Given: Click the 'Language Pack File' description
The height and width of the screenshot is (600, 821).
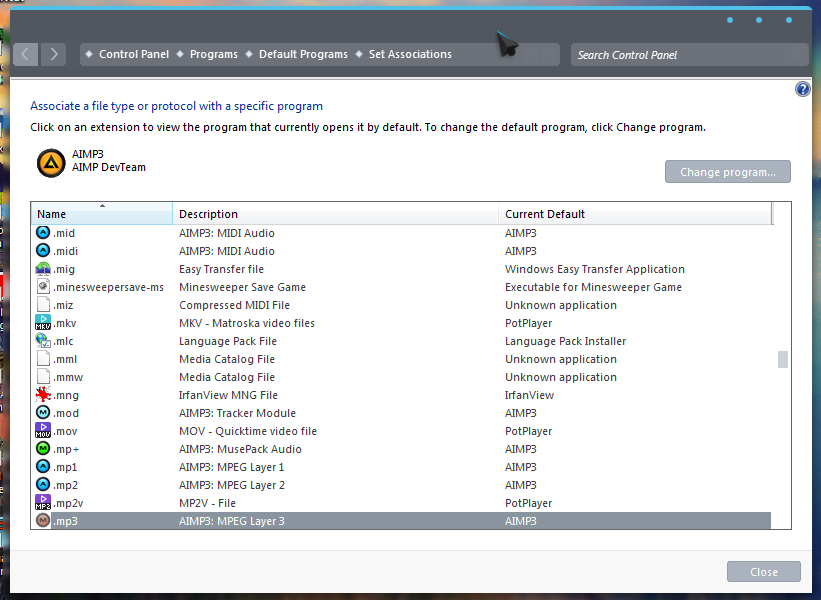Looking at the screenshot, I should click(x=228, y=341).
